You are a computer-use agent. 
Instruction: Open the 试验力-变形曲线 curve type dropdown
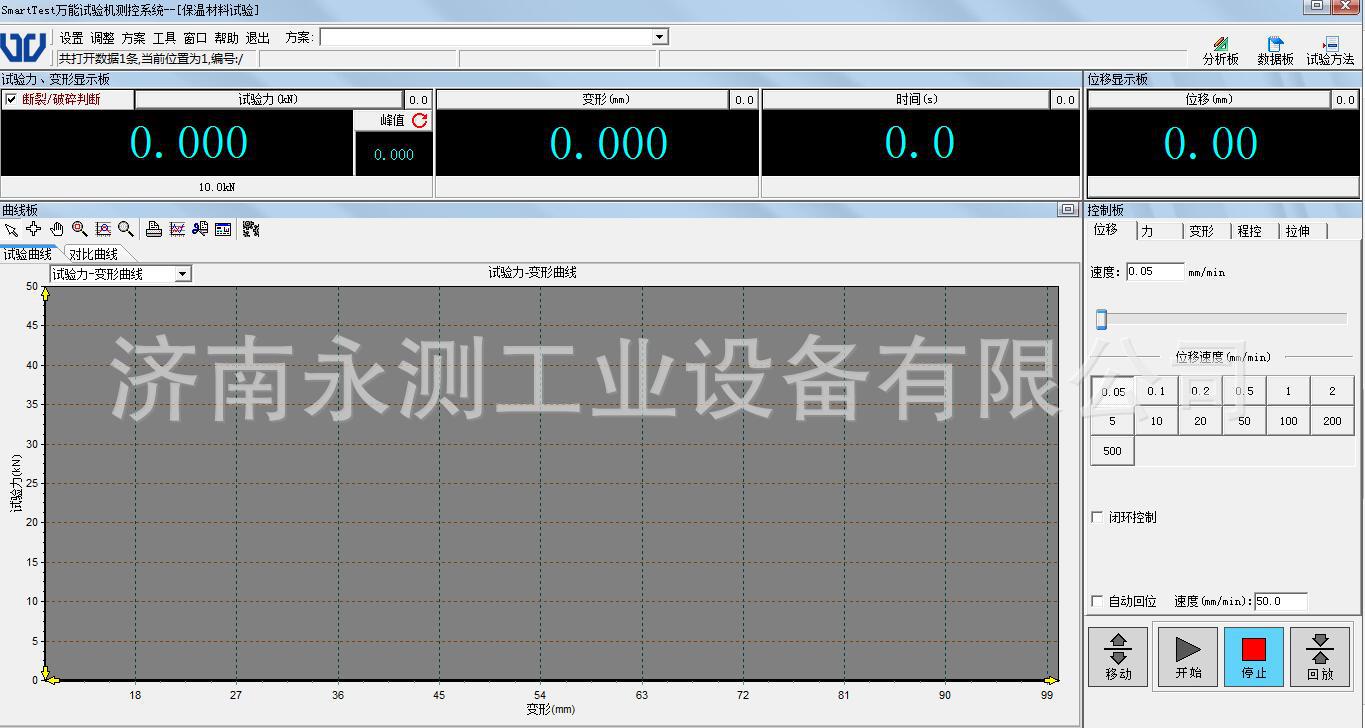coord(183,274)
